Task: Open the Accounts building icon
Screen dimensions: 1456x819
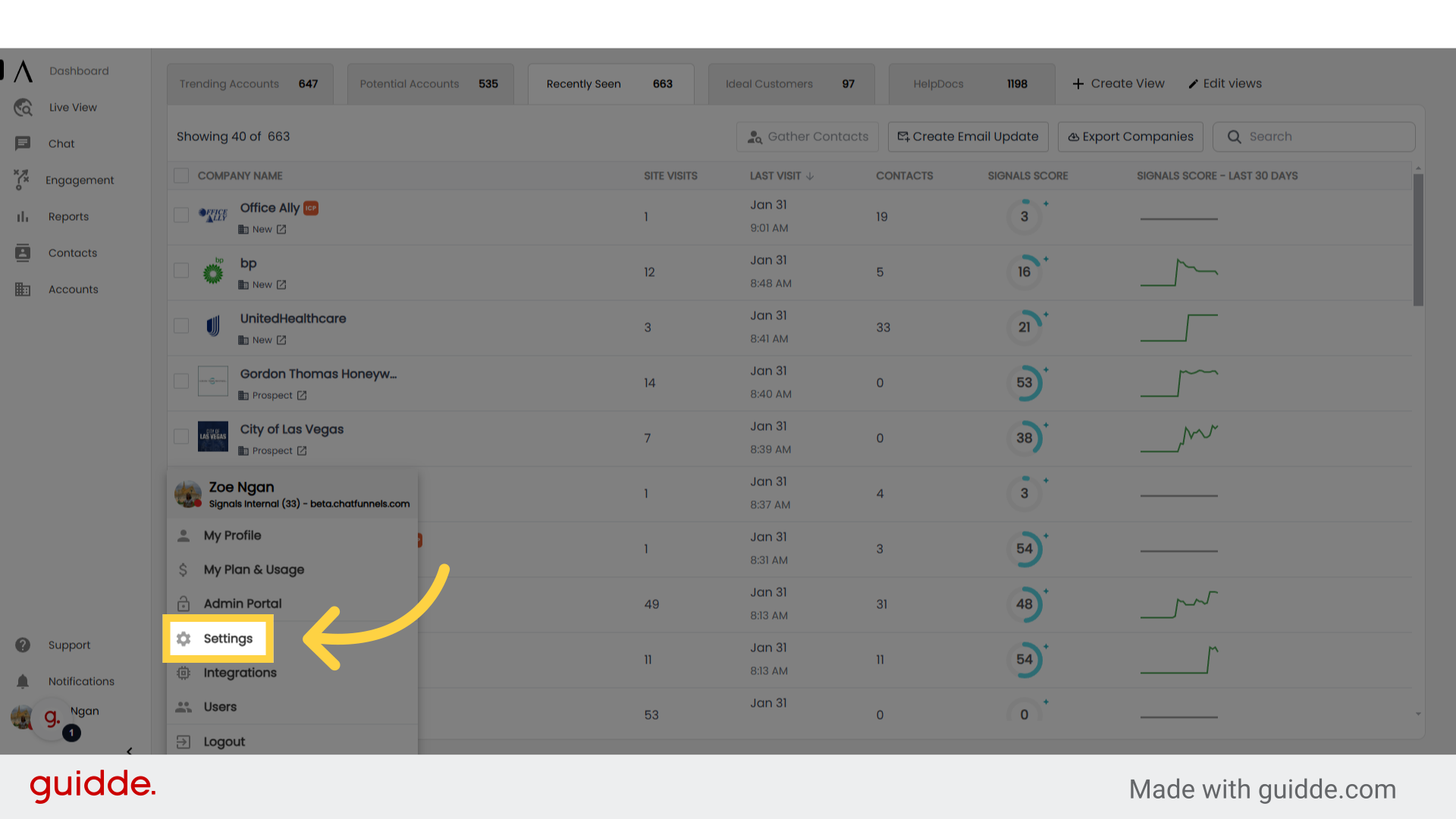Action: (23, 290)
